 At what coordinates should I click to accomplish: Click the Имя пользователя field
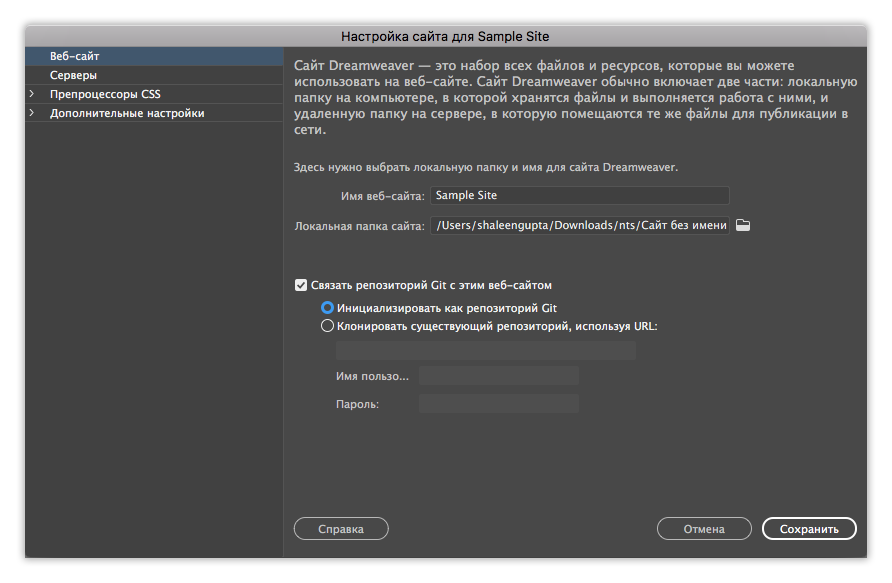[498, 375]
